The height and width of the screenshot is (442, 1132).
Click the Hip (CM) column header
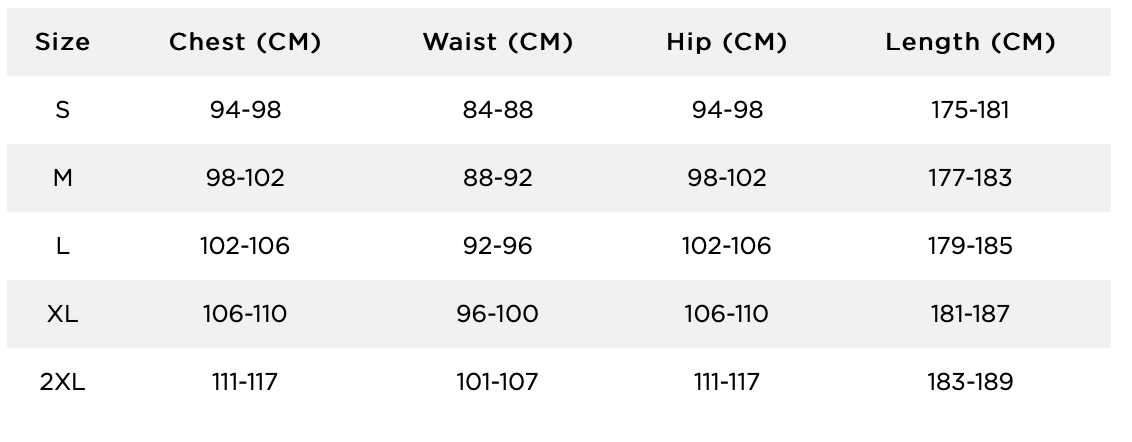[727, 42]
